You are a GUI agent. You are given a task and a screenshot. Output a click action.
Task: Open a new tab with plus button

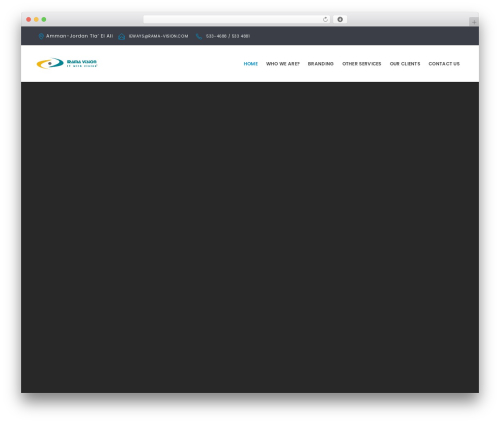[474, 22]
